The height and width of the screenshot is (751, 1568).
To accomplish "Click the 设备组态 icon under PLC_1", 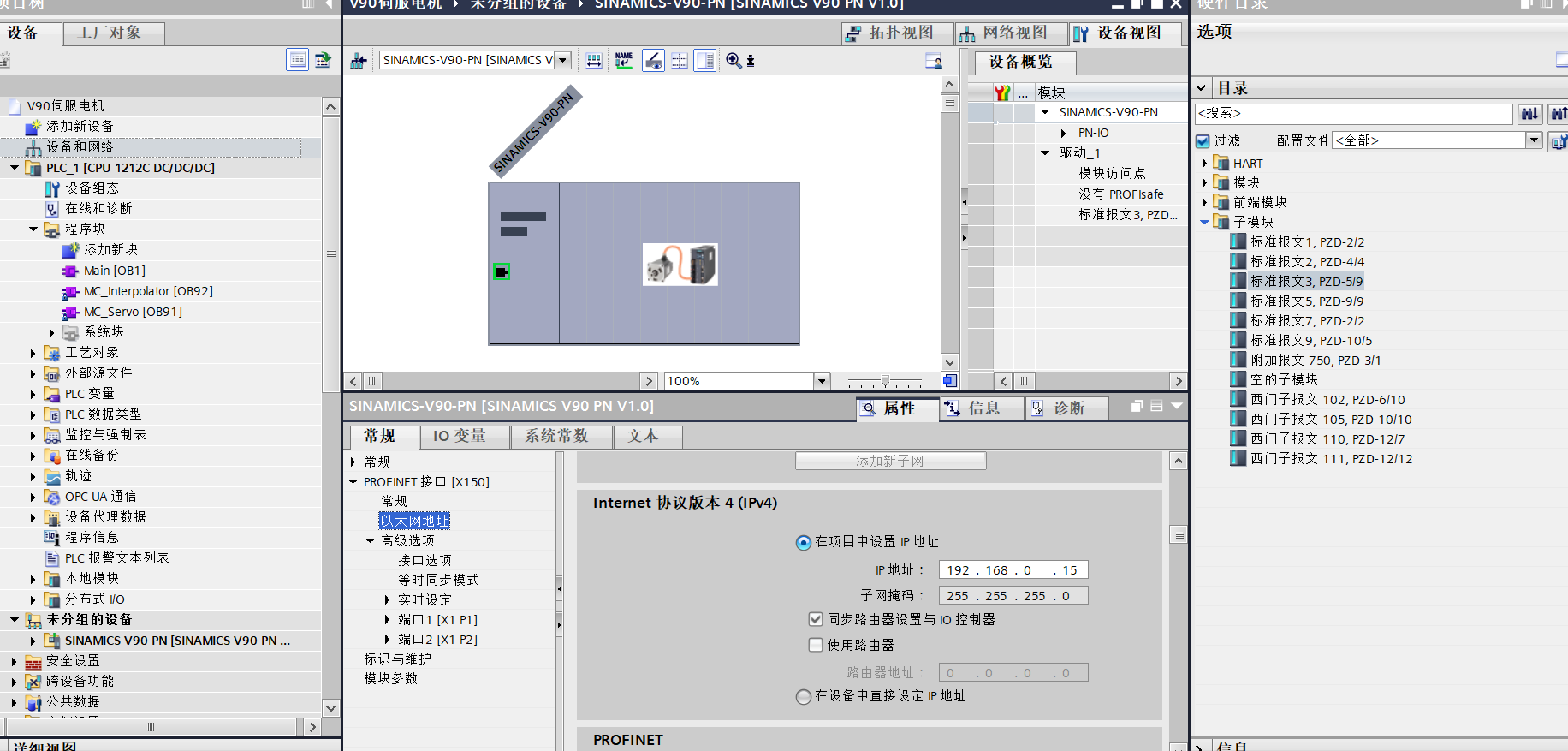I will pos(52,188).
